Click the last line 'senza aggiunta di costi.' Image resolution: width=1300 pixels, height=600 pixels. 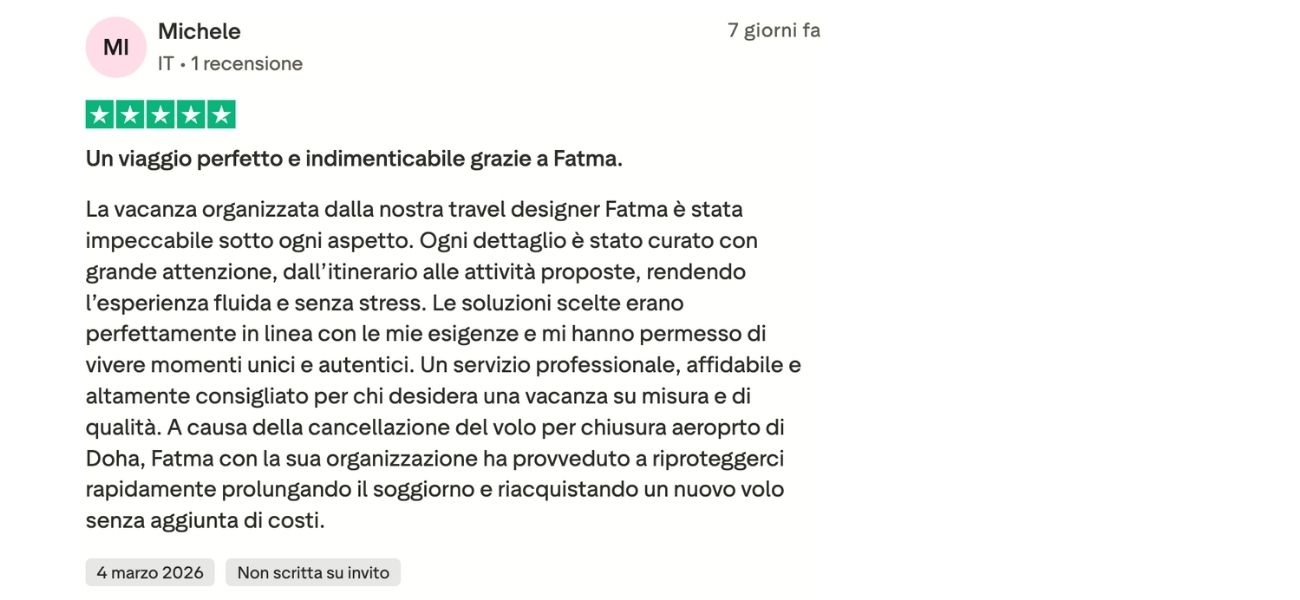tap(205, 521)
